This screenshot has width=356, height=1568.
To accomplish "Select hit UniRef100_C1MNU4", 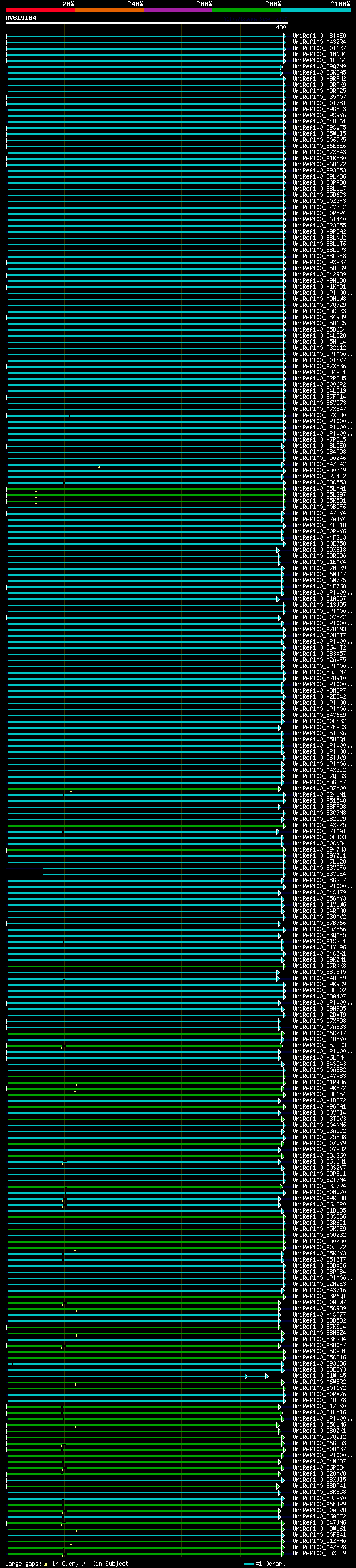I will 319,54.
